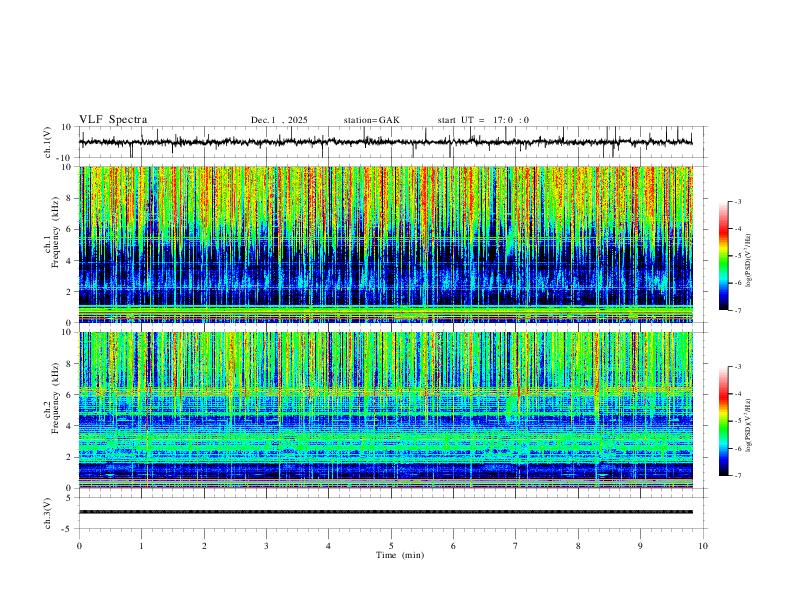
Task: Click the "10" tick label on time axis
Action: coord(703,546)
